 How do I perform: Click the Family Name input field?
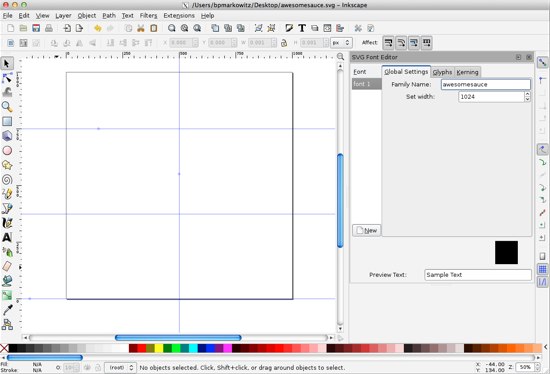point(485,84)
